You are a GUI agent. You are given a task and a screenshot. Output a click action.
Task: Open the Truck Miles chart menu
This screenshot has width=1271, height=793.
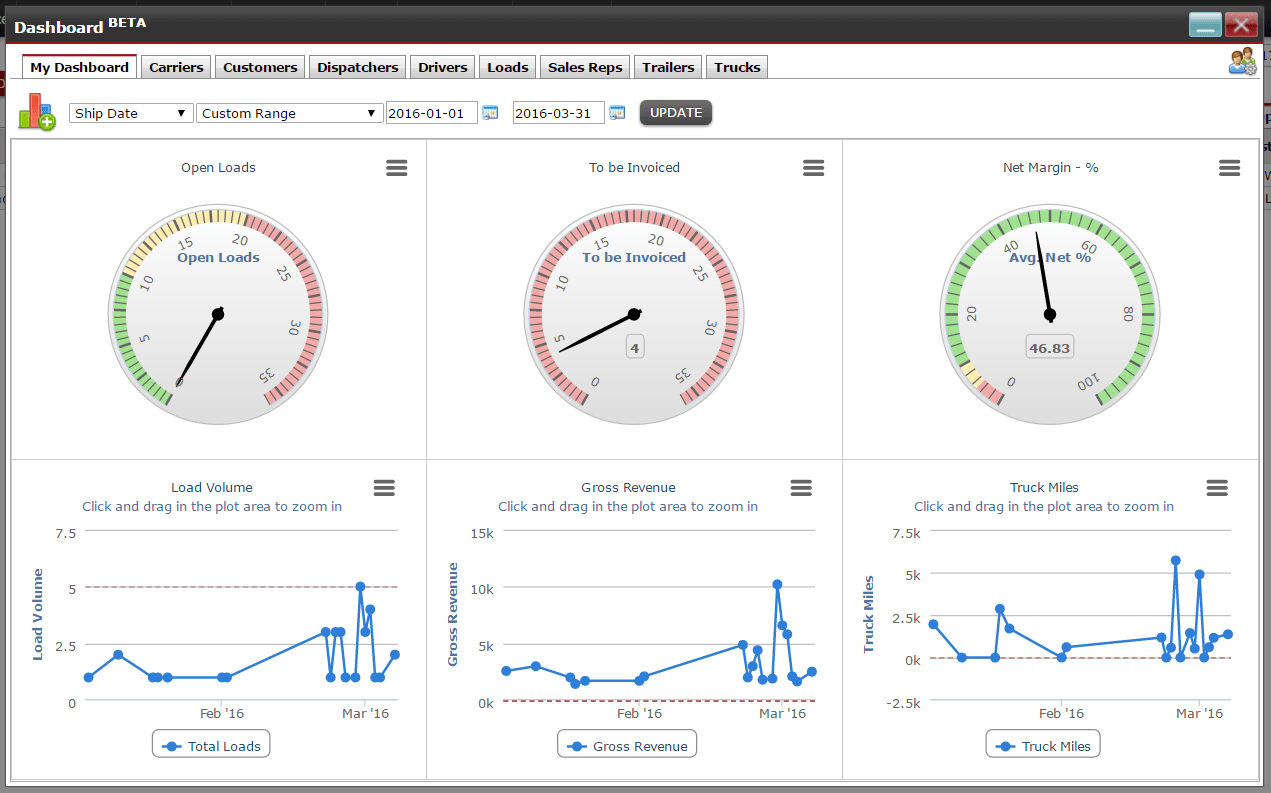pos(1216,488)
